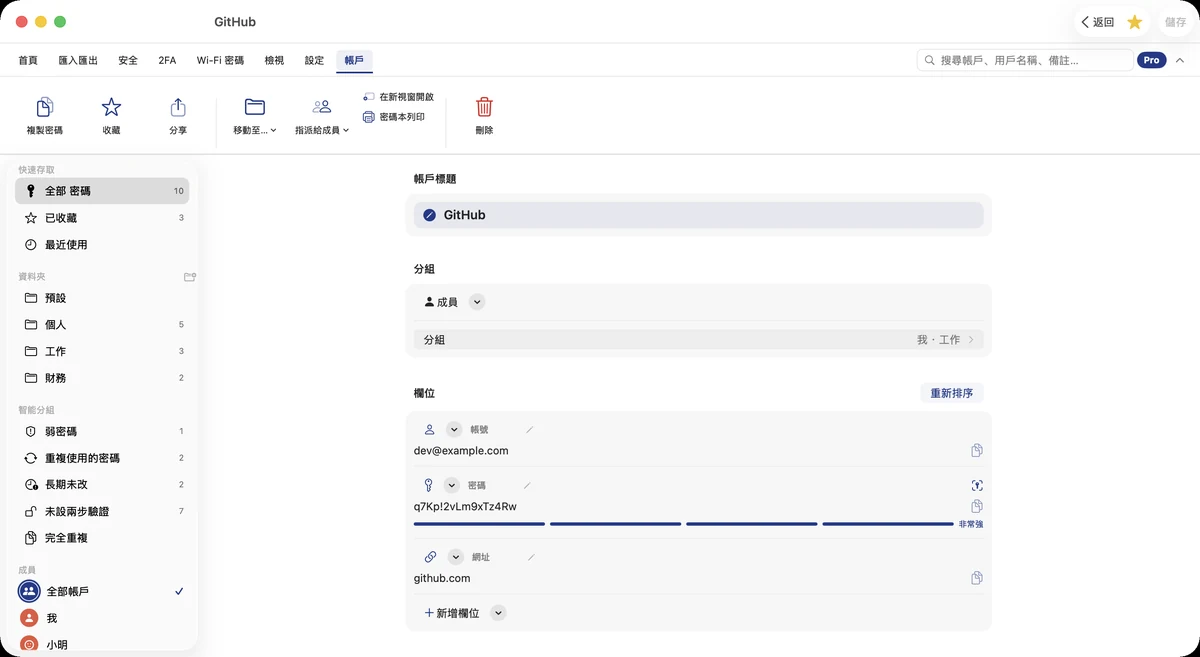Click the new folder icon beside 資料夾
Image resolution: width=1200 pixels, height=657 pixels.
click(190, 276)
